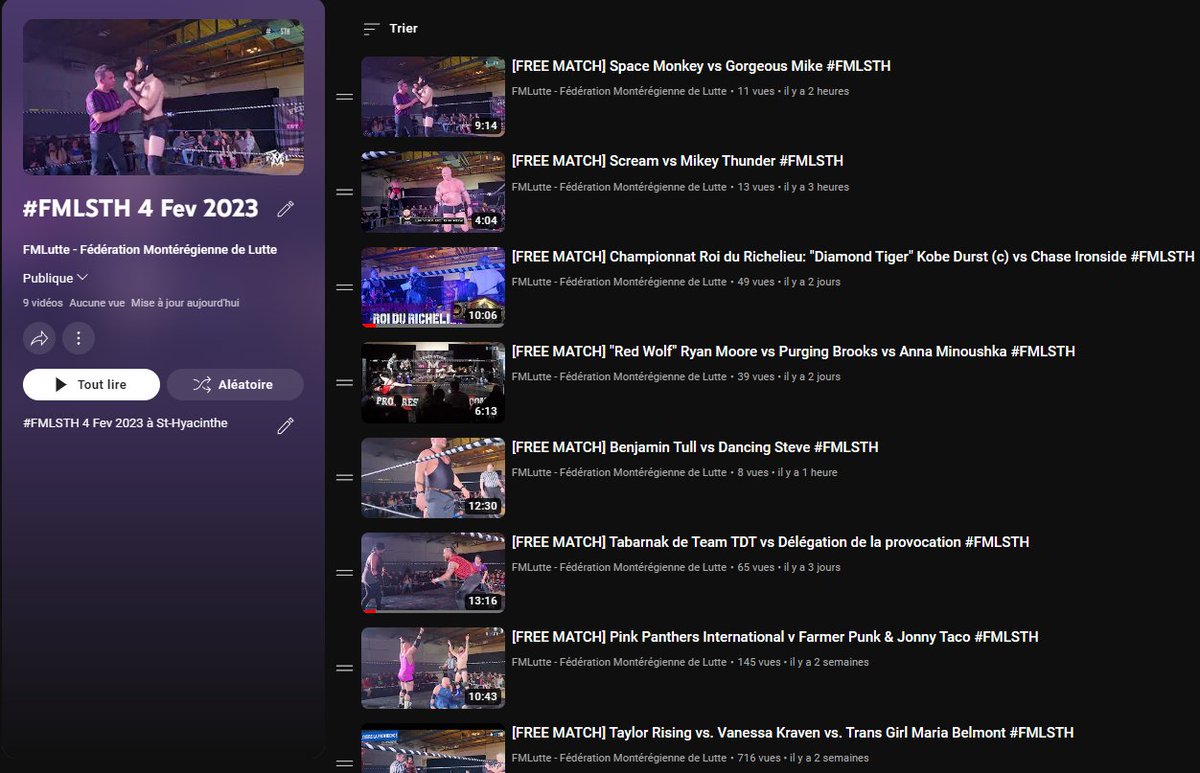Shuffle playlist with Aléatoire button
The height and width of the screenshot is (773, 1200).
(x=235, y=385)
